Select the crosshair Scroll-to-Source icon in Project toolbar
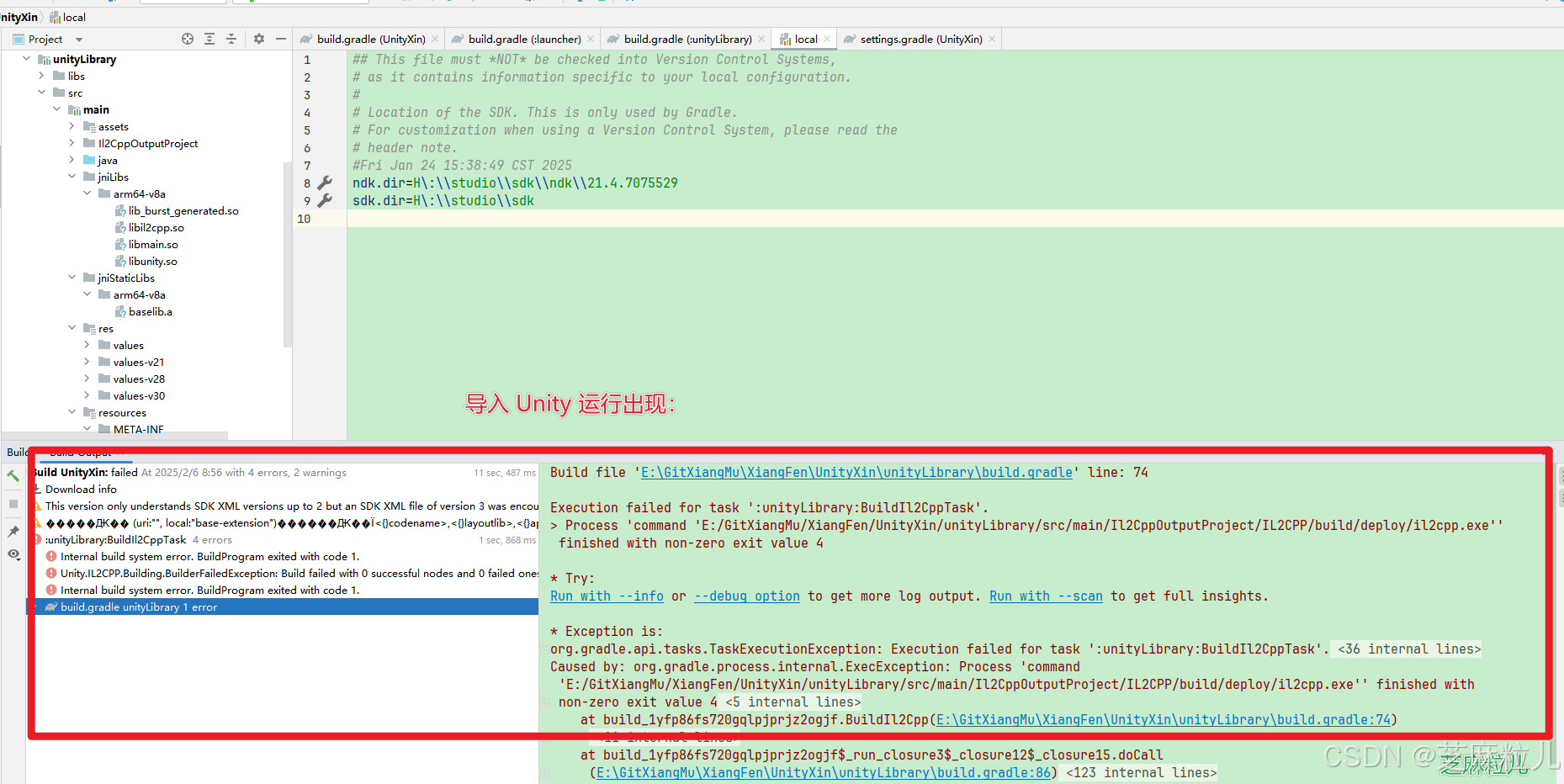 pyautogui.click(x=187, y=39)
